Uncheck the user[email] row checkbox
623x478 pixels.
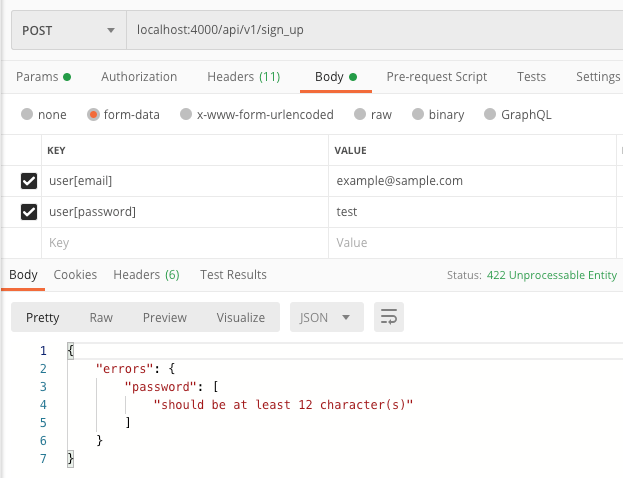pyautogui.click(x=29, y=181)
